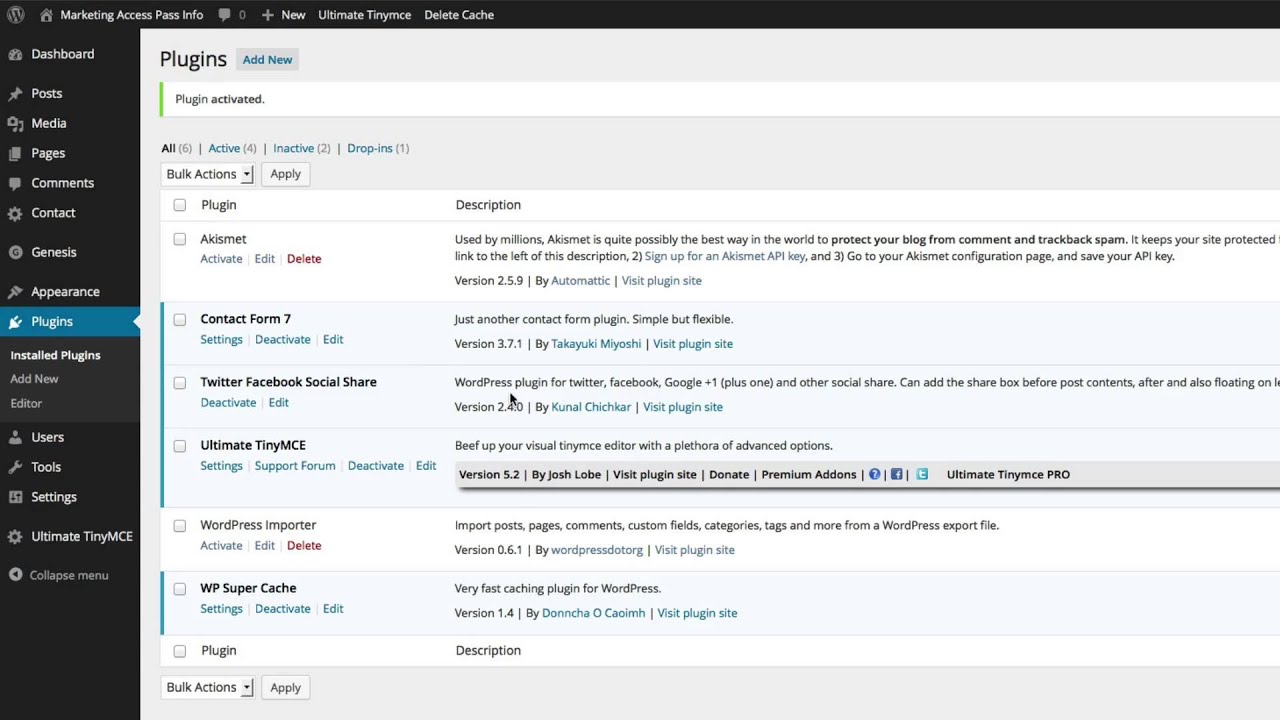Click the Add New button beside Plugins heading
The height and width of the screenshot is (720, 1280).
point(267,59)
